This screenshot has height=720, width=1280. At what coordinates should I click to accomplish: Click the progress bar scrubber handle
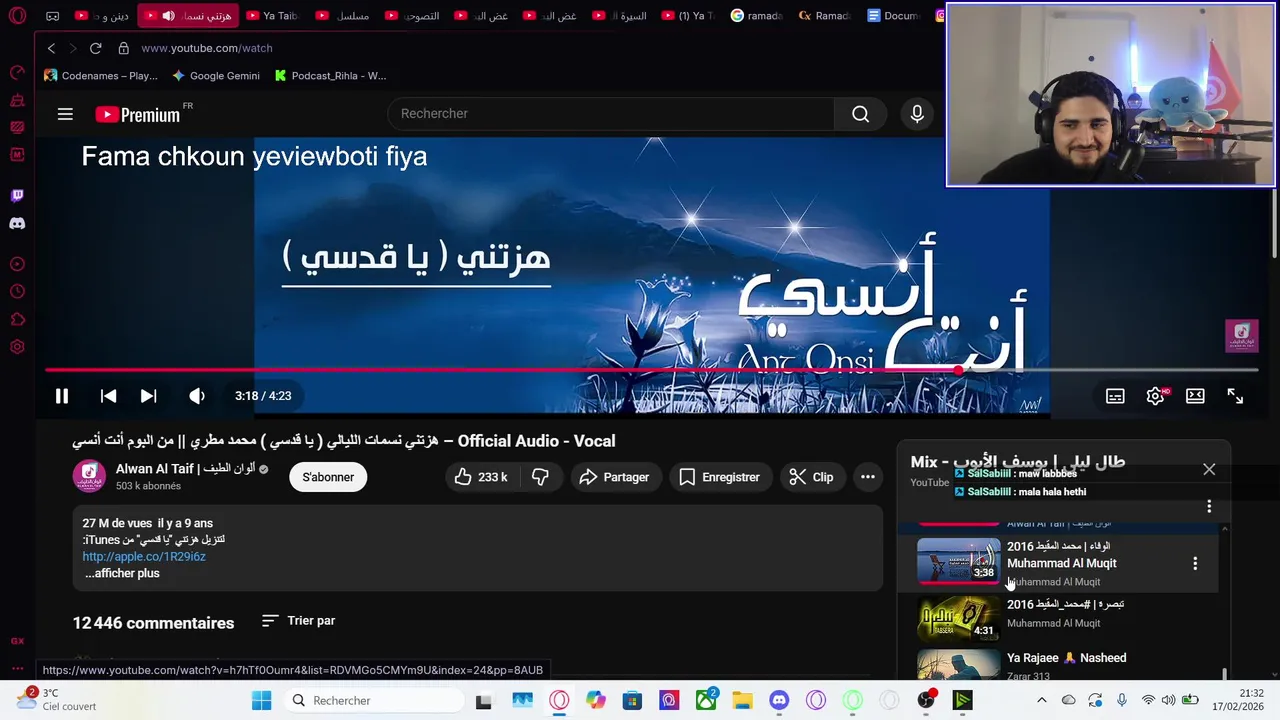pyautogui.click(x=958, y=370)
